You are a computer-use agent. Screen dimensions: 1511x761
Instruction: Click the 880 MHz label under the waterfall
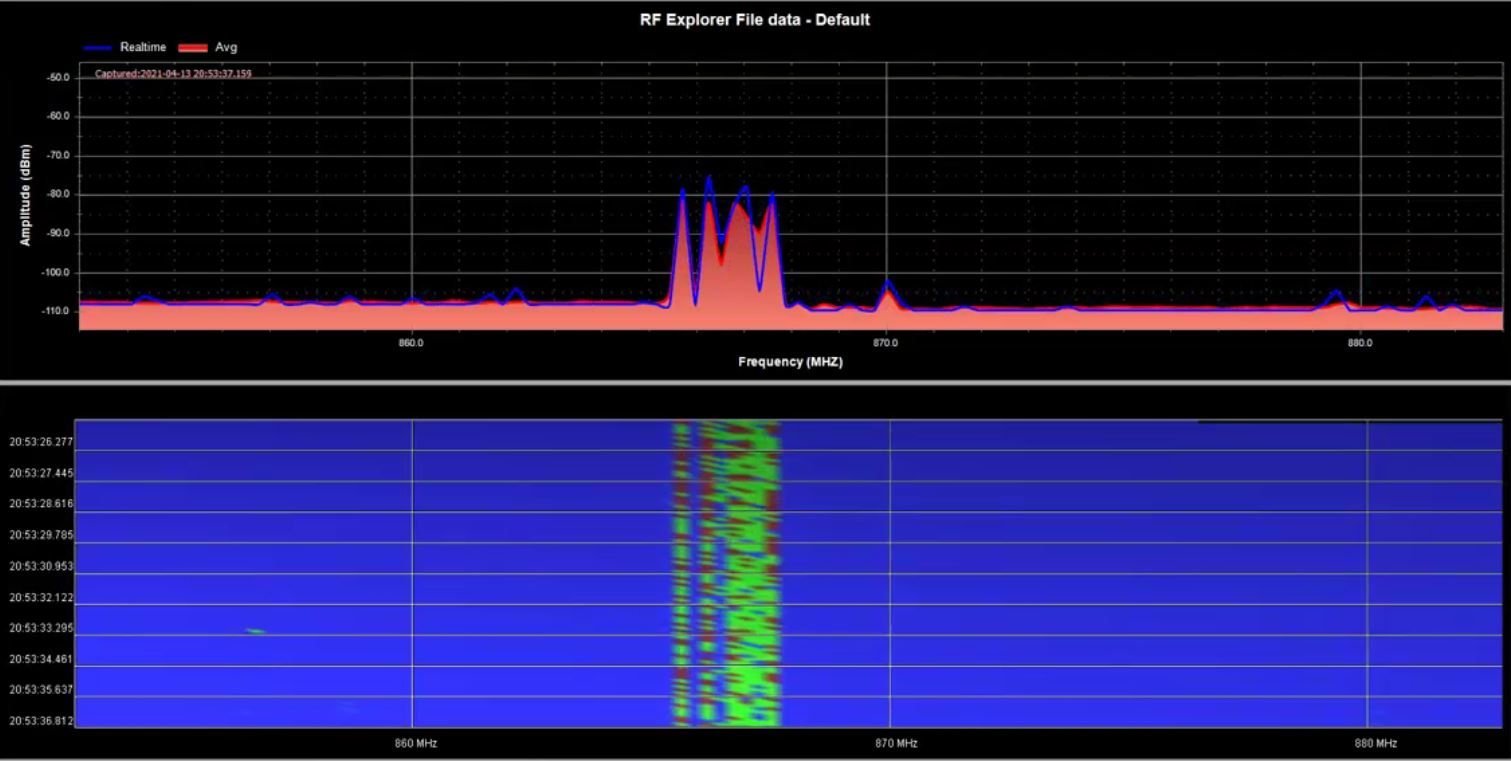pyautogui.click(x=1376, y=743)
